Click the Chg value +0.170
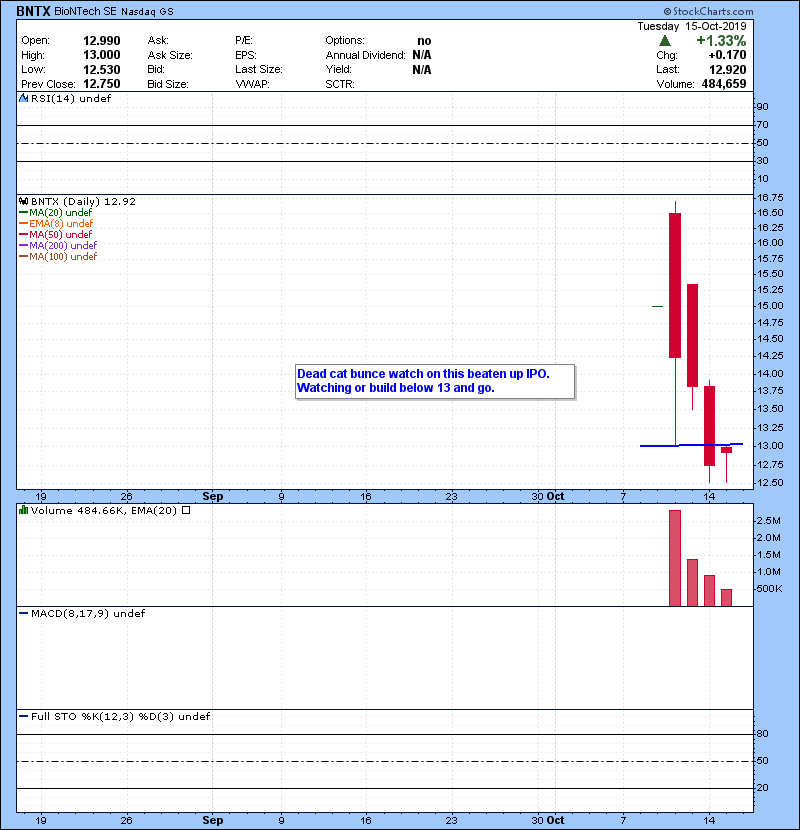Viewport: 800px width, 830px height. [x=727, y=55]
